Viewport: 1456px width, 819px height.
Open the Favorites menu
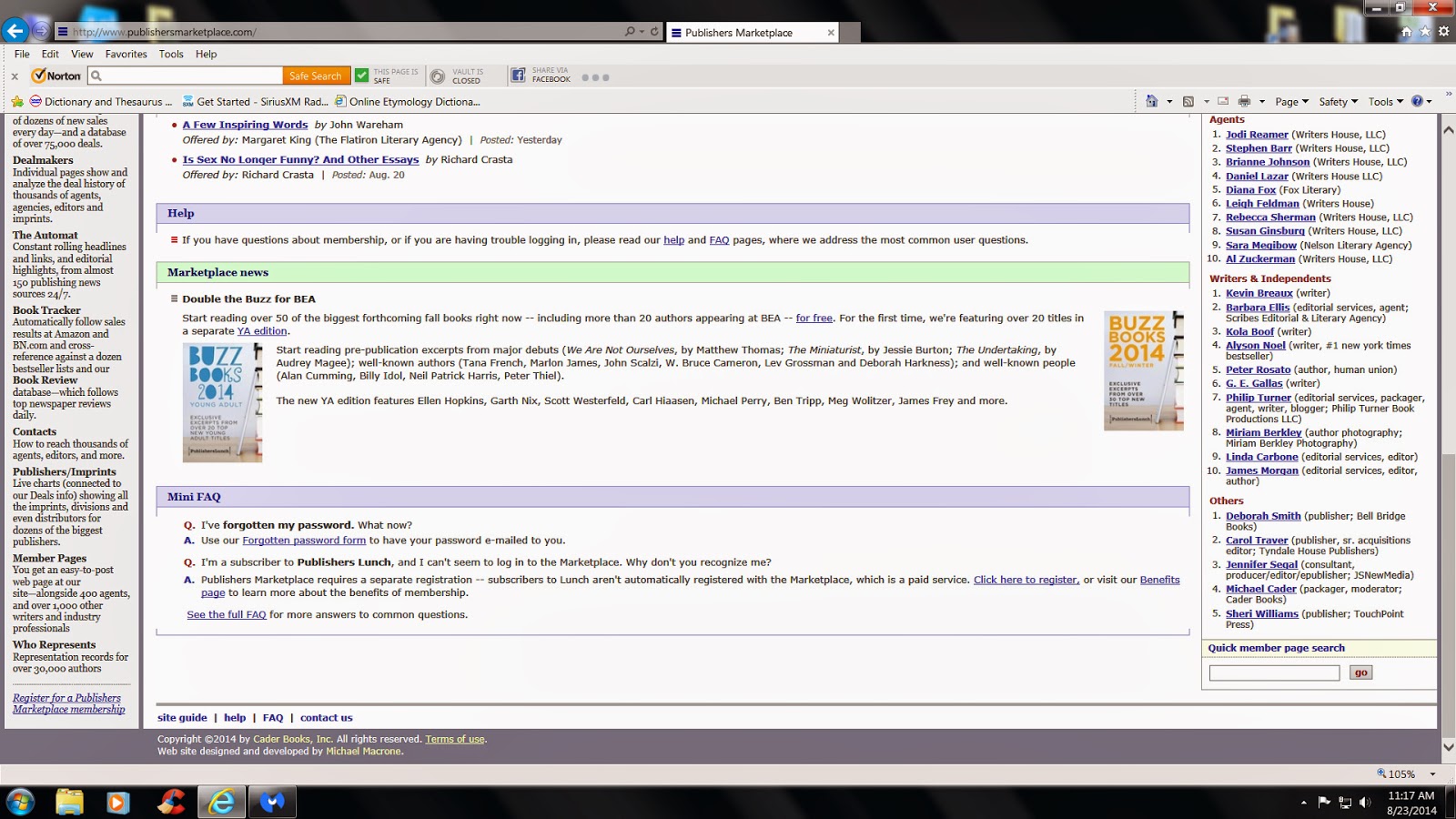(x=126, y=54)
